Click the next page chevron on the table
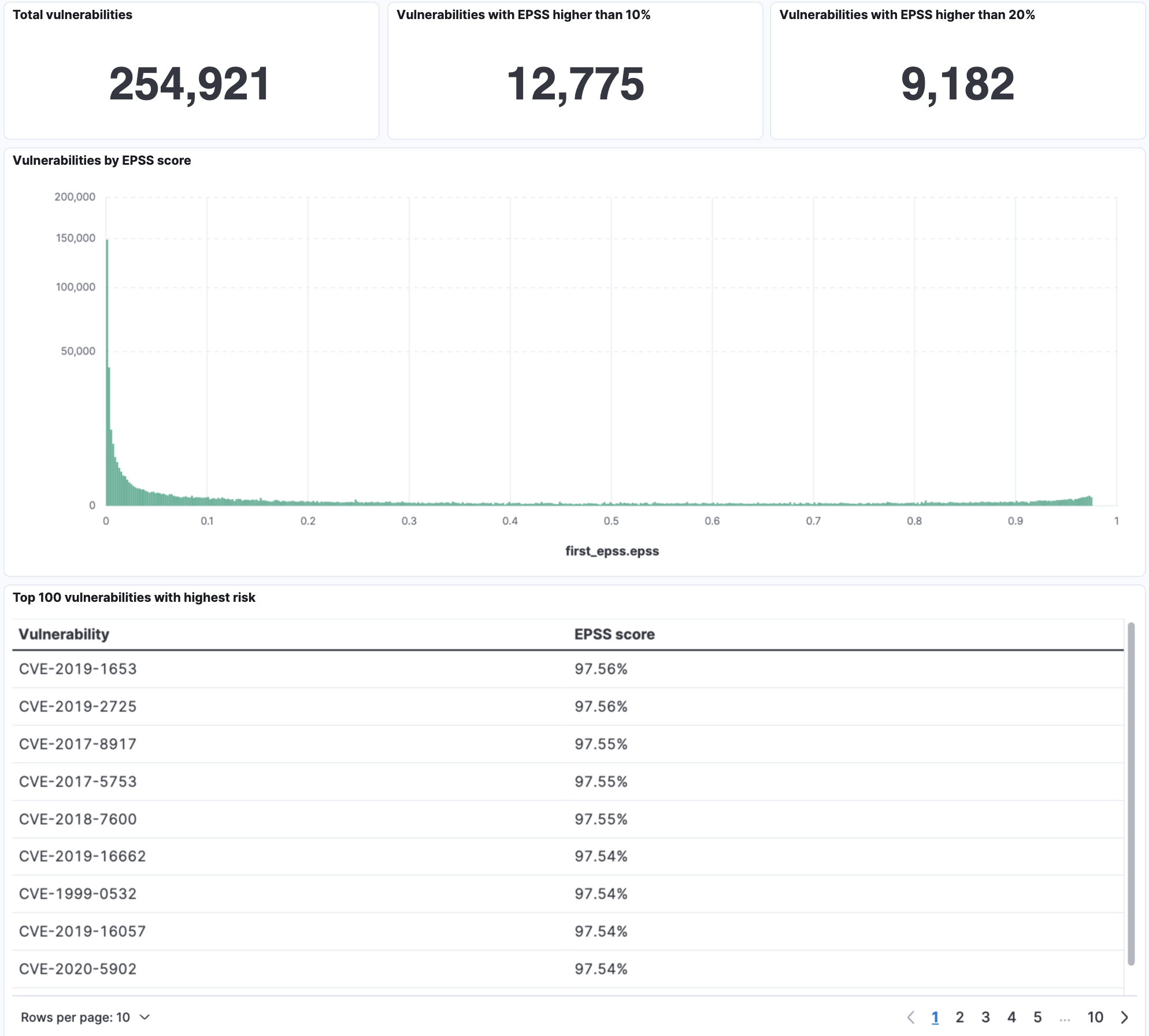The width and height of the screenshot is (1149, 1036). coord(1123,1017)
